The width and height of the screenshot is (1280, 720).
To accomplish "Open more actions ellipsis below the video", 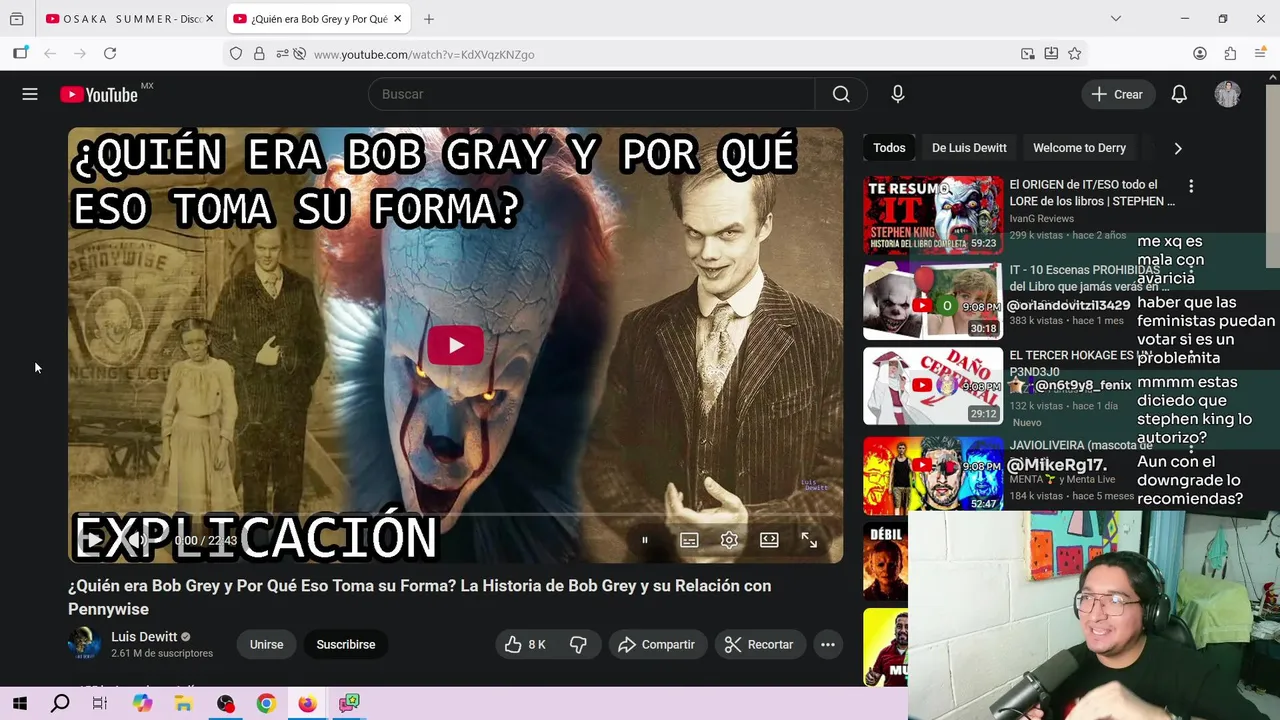I will [828, 645].
